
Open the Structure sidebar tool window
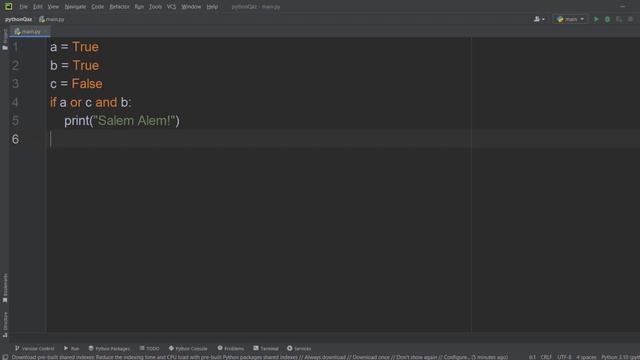tap(5, 324)
